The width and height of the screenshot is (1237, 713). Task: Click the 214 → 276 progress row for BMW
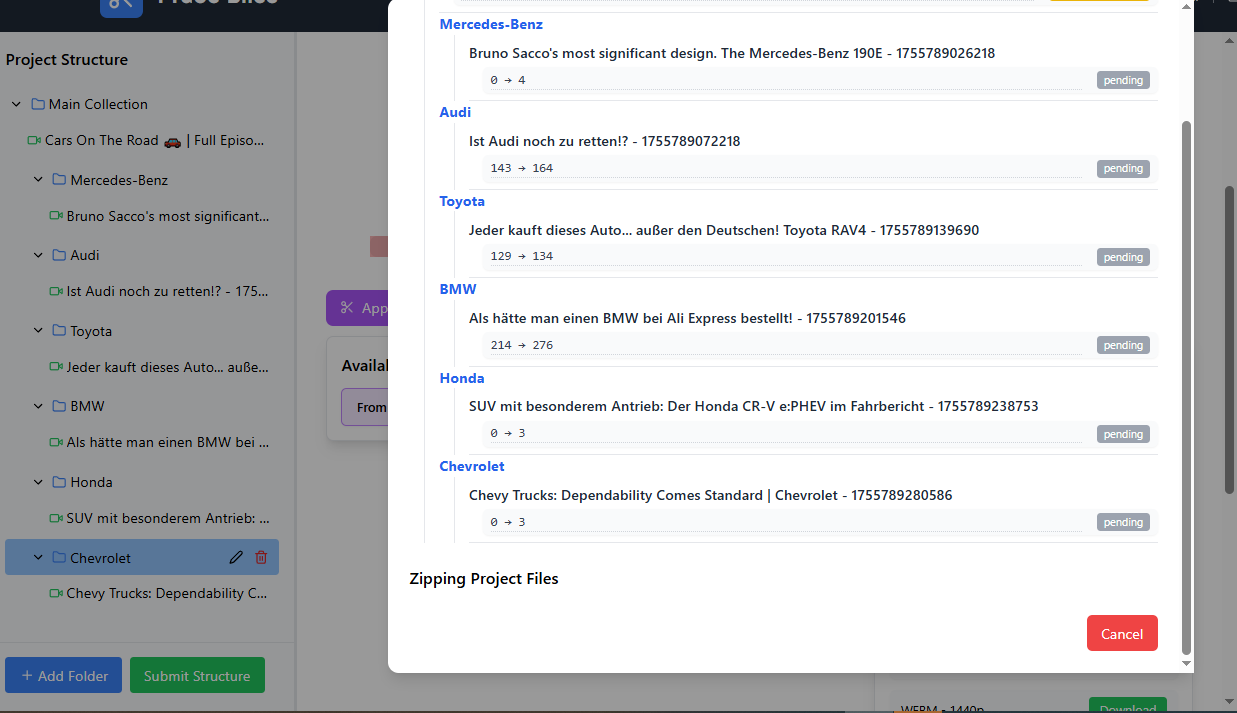[x=820, y=345]
